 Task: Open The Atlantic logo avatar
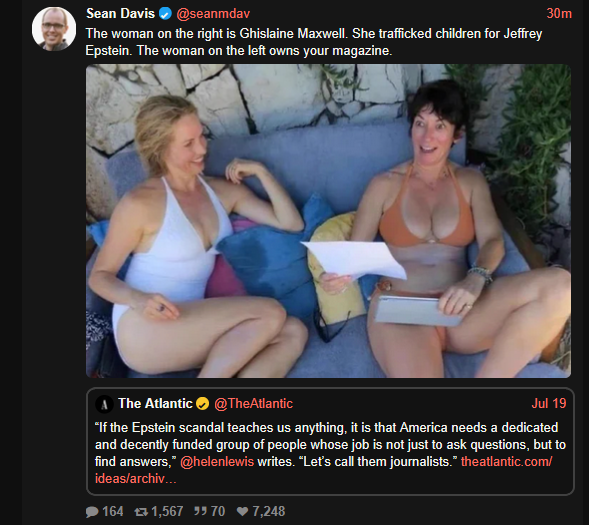[x=104, y=404]
